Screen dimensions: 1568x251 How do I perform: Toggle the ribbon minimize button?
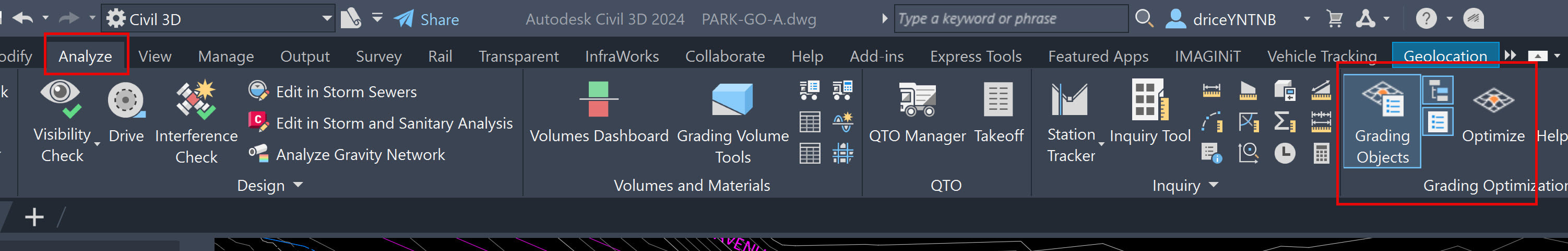pyautogui.click(x=1538, y=56)
